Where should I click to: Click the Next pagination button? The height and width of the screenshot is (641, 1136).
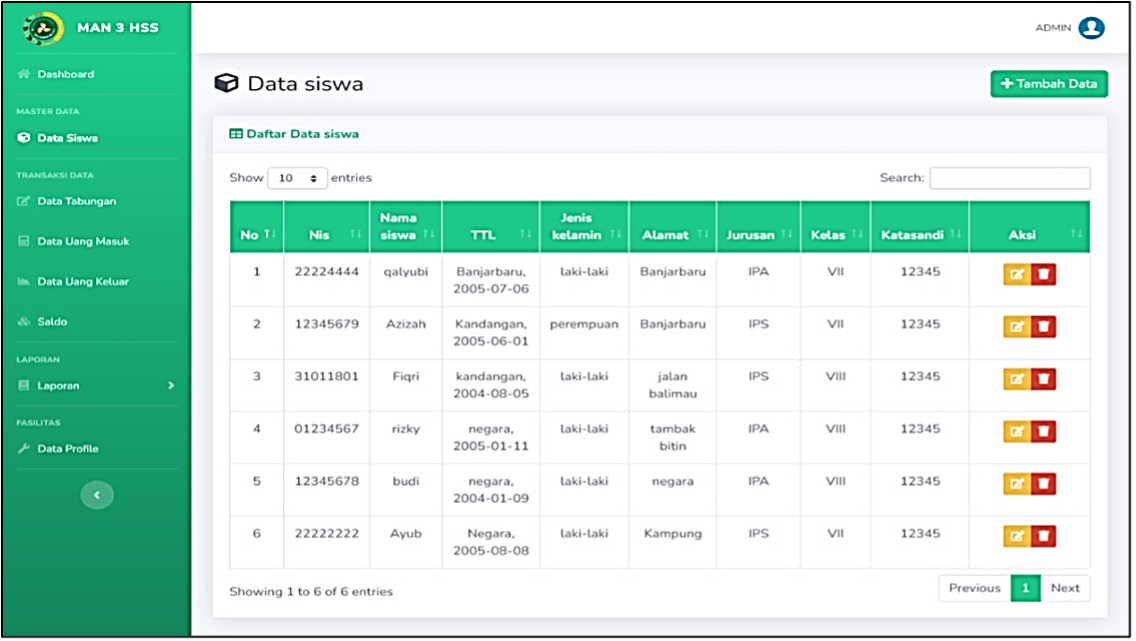[x=1065, y=588]
